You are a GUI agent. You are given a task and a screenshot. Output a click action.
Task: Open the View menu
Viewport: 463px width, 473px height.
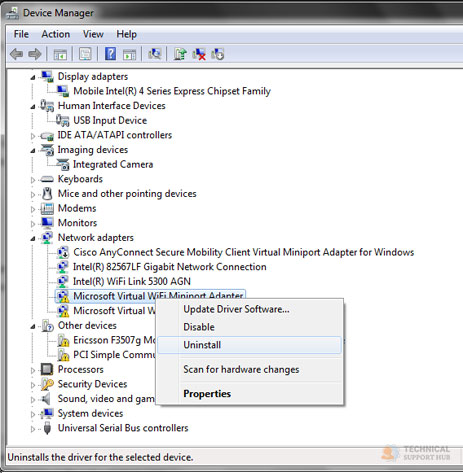click(93, 34)
